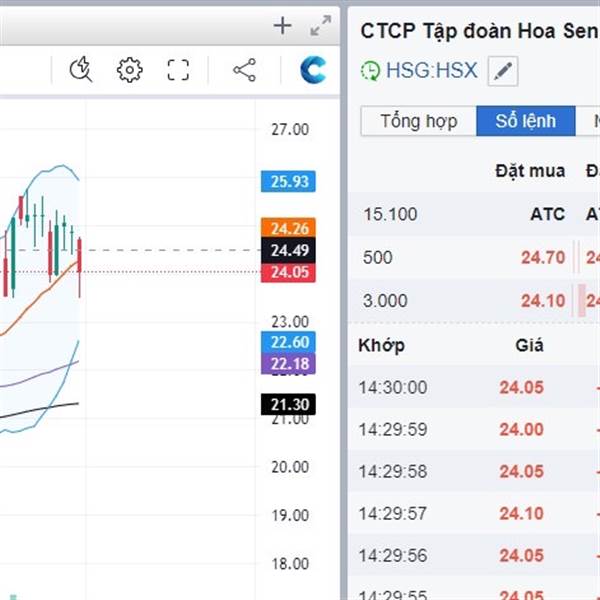600x600 pixels.
Task: Click the Khớp column header
Action: [x=382, y=346]
